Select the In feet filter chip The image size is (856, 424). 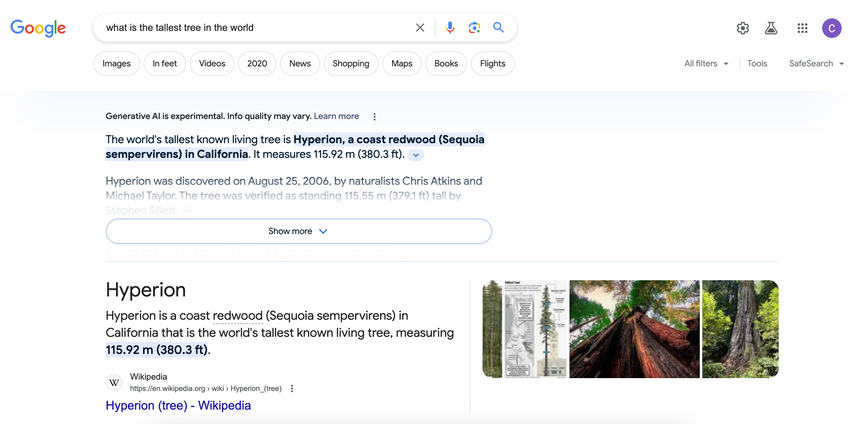click(165, 64)
